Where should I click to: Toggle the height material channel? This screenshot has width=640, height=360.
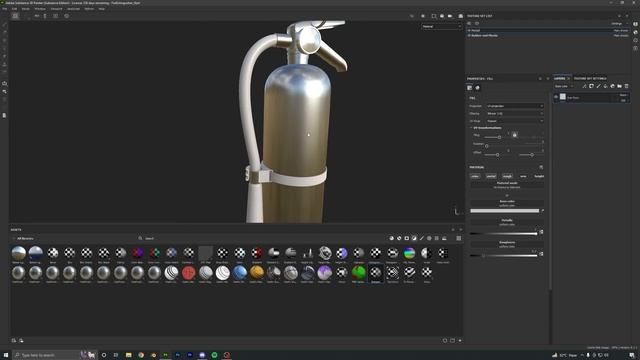coord(539,176)
